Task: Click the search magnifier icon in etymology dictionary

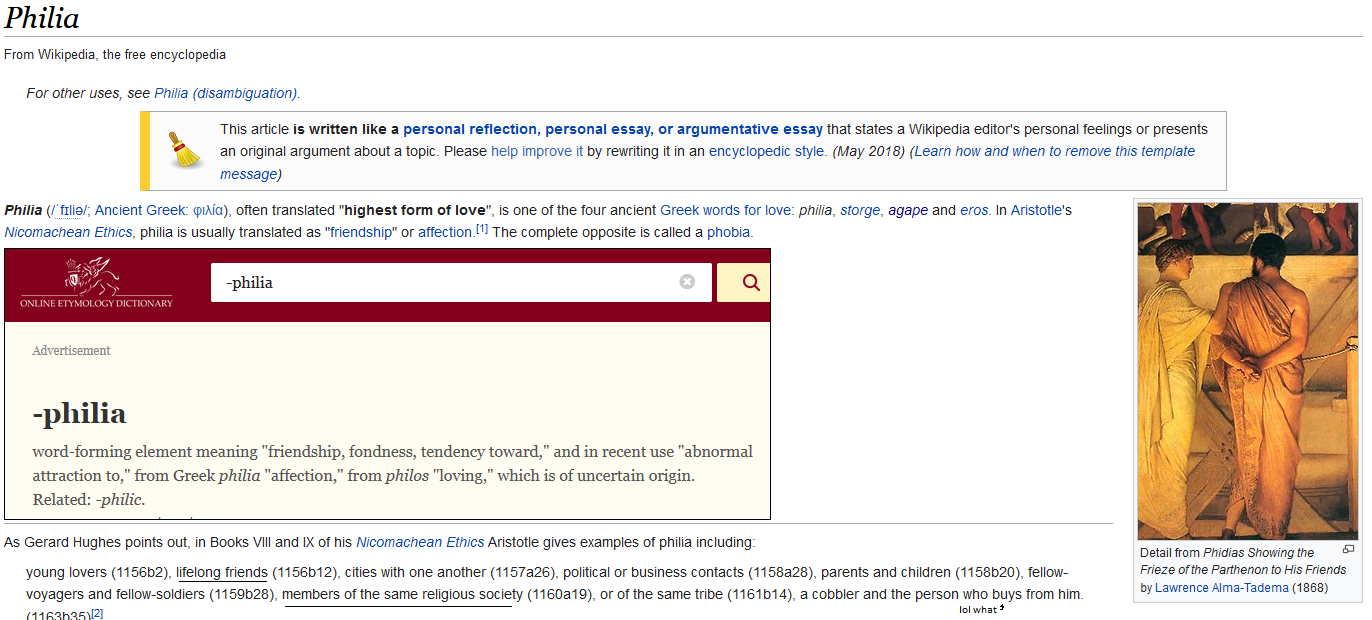Action: 751,283
